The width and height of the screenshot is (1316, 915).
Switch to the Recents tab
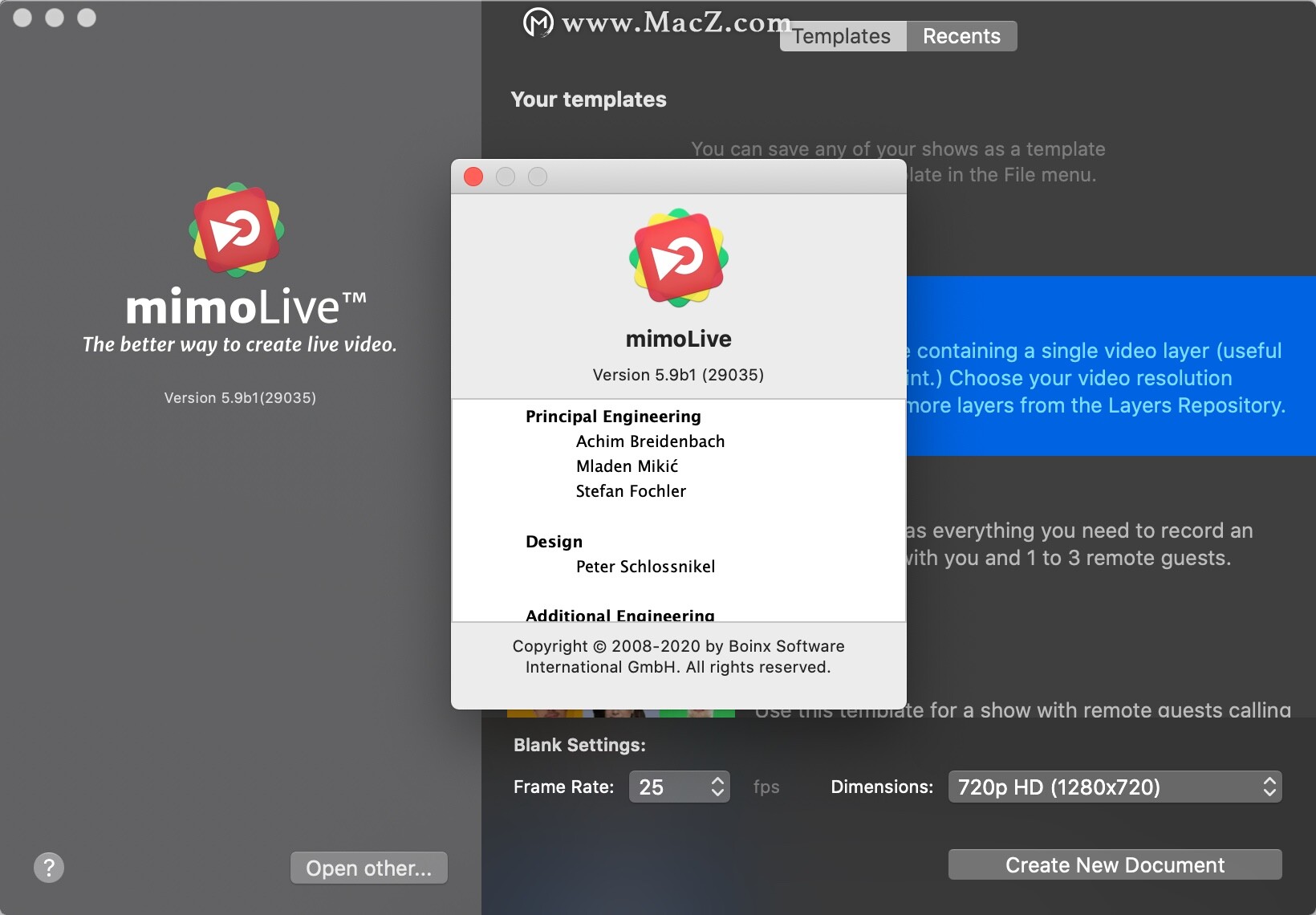tap(961, 36)
